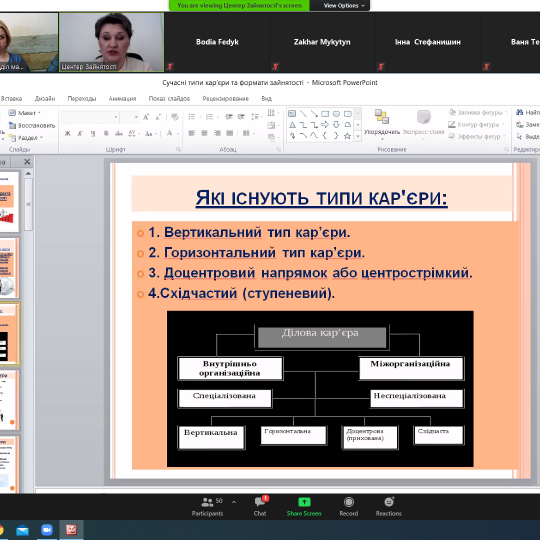Select the down block arrow shape

336,125
